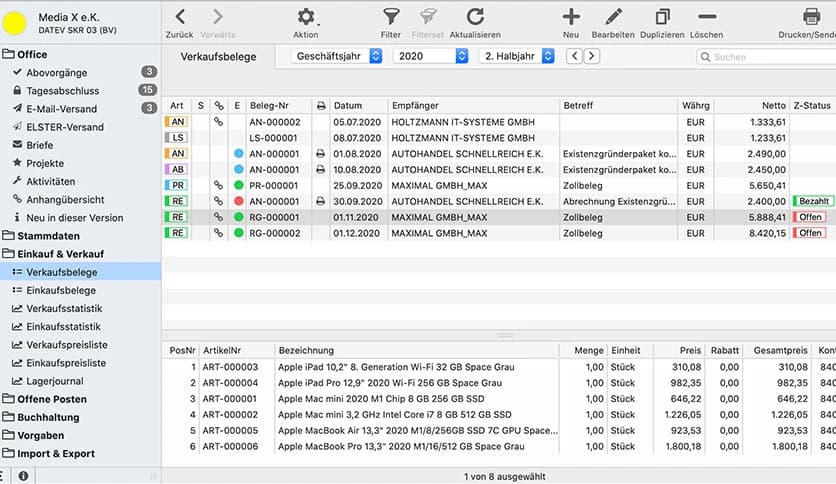Open the Aktion gear menu
The height and width of the screenshot is (484, 836).
pos(306,23)
